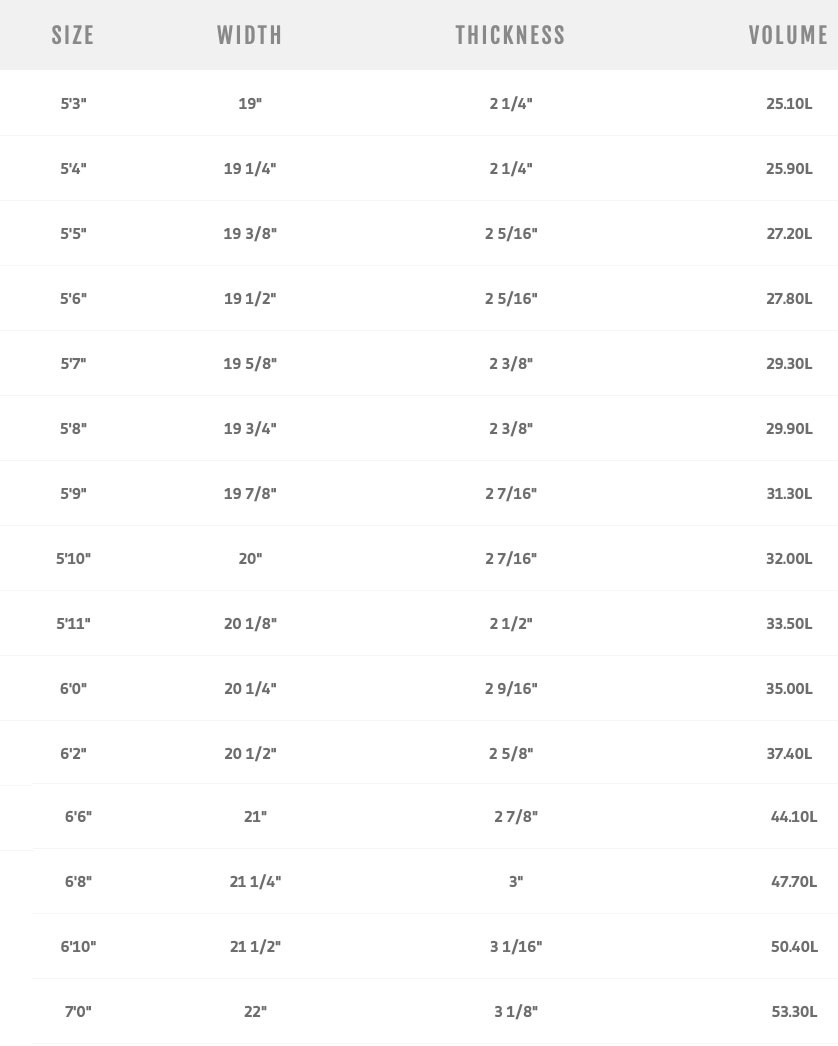Click the SIZE column header
Viewport: 838px width, 1046px height.
pos(73,35)
